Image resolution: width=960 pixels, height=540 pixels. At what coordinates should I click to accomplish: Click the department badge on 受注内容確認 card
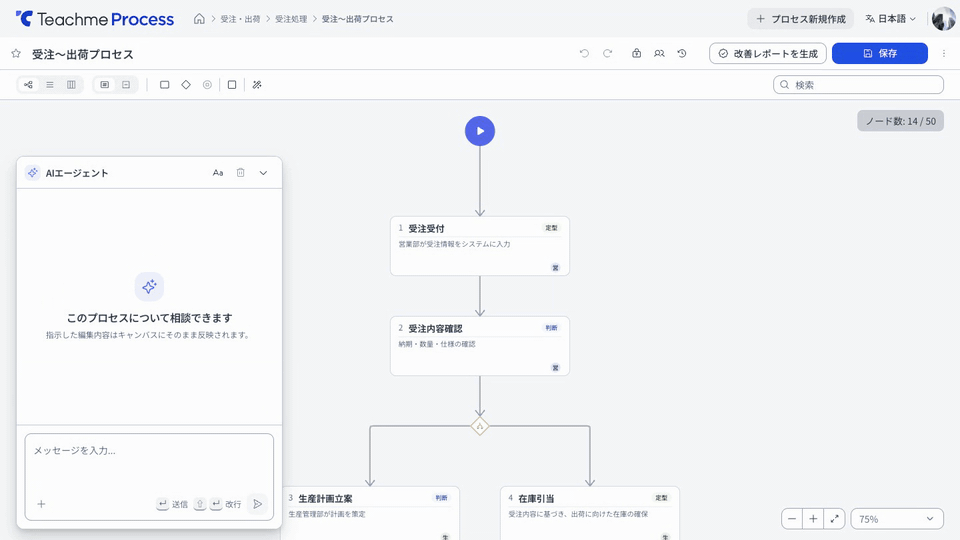pos(555,368)
